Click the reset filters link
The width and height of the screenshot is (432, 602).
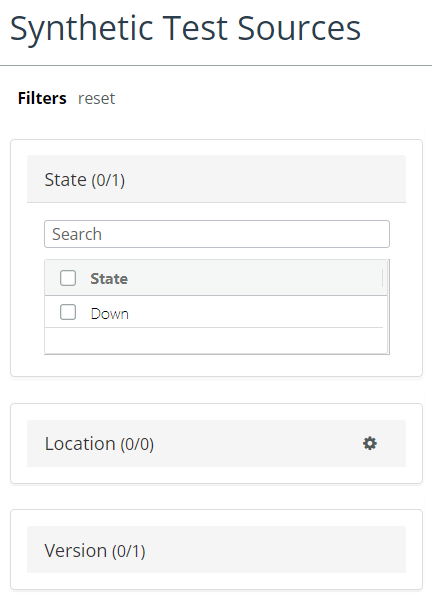pyautogui.click(x=96, y=98)
